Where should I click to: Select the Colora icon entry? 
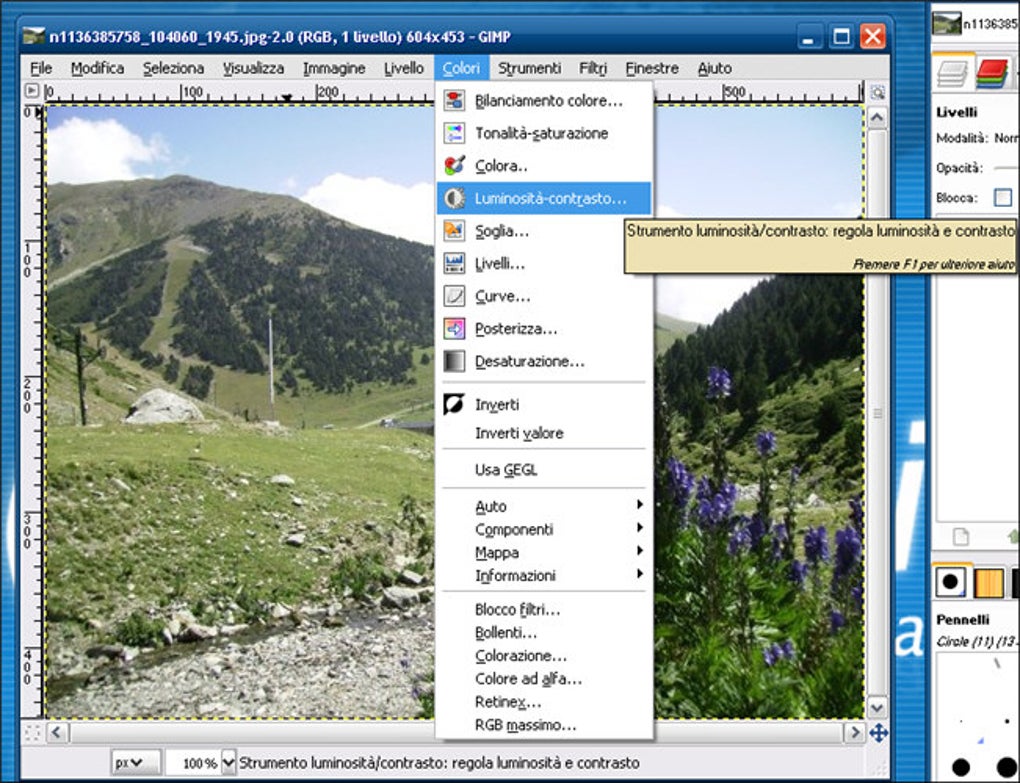454,165
